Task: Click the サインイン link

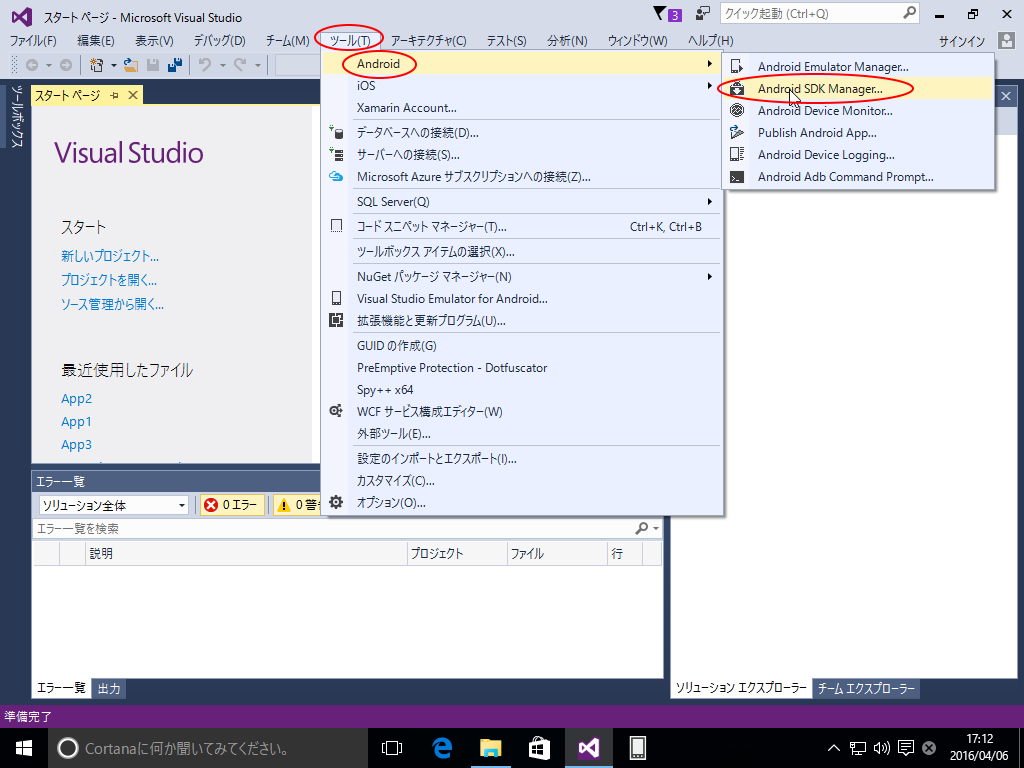Action: [961, 41]
